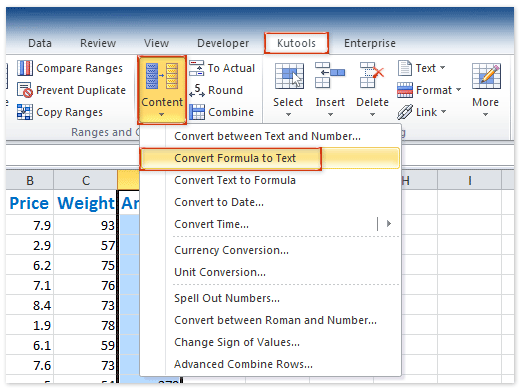The image size is (520, 390).
Task: Click the Link tools chain icon
Action: tap(405, 112)
